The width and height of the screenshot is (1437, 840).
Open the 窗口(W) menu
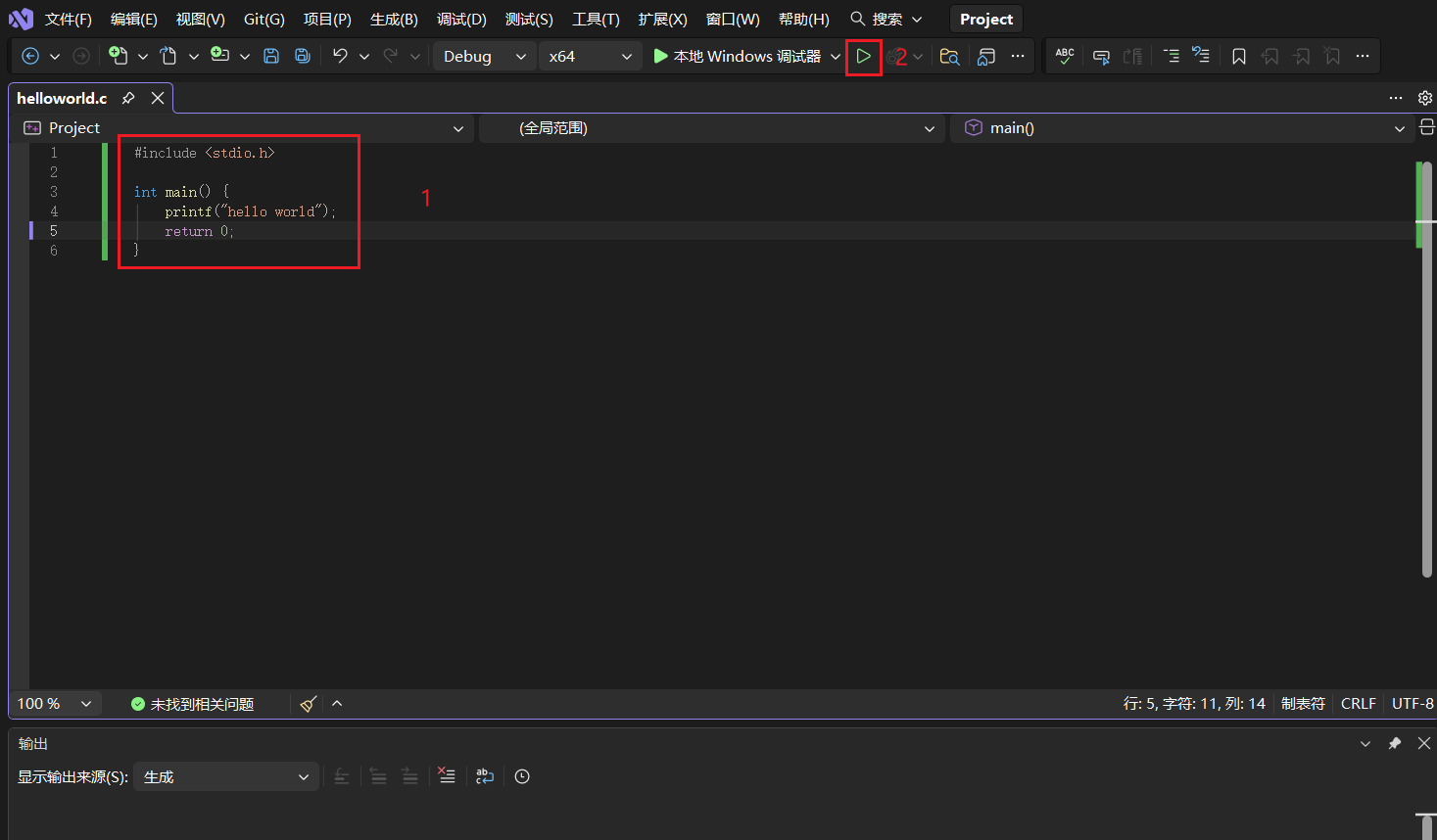click(733, 20)
